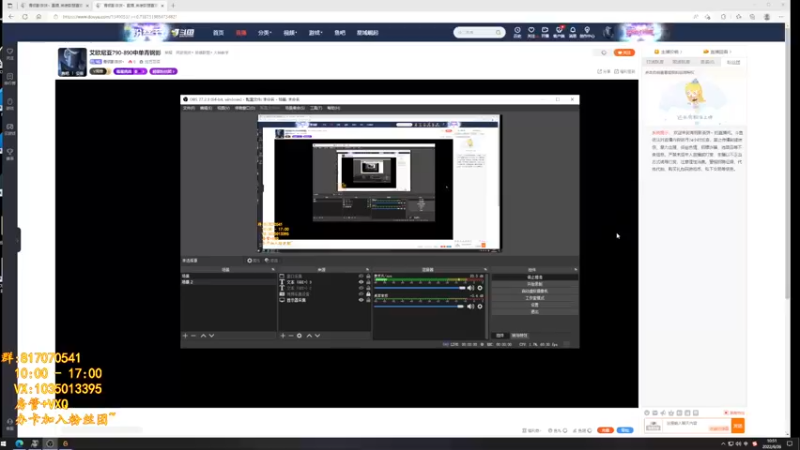Open Edge browser icon on taskbar

click(x=19, y=444)
